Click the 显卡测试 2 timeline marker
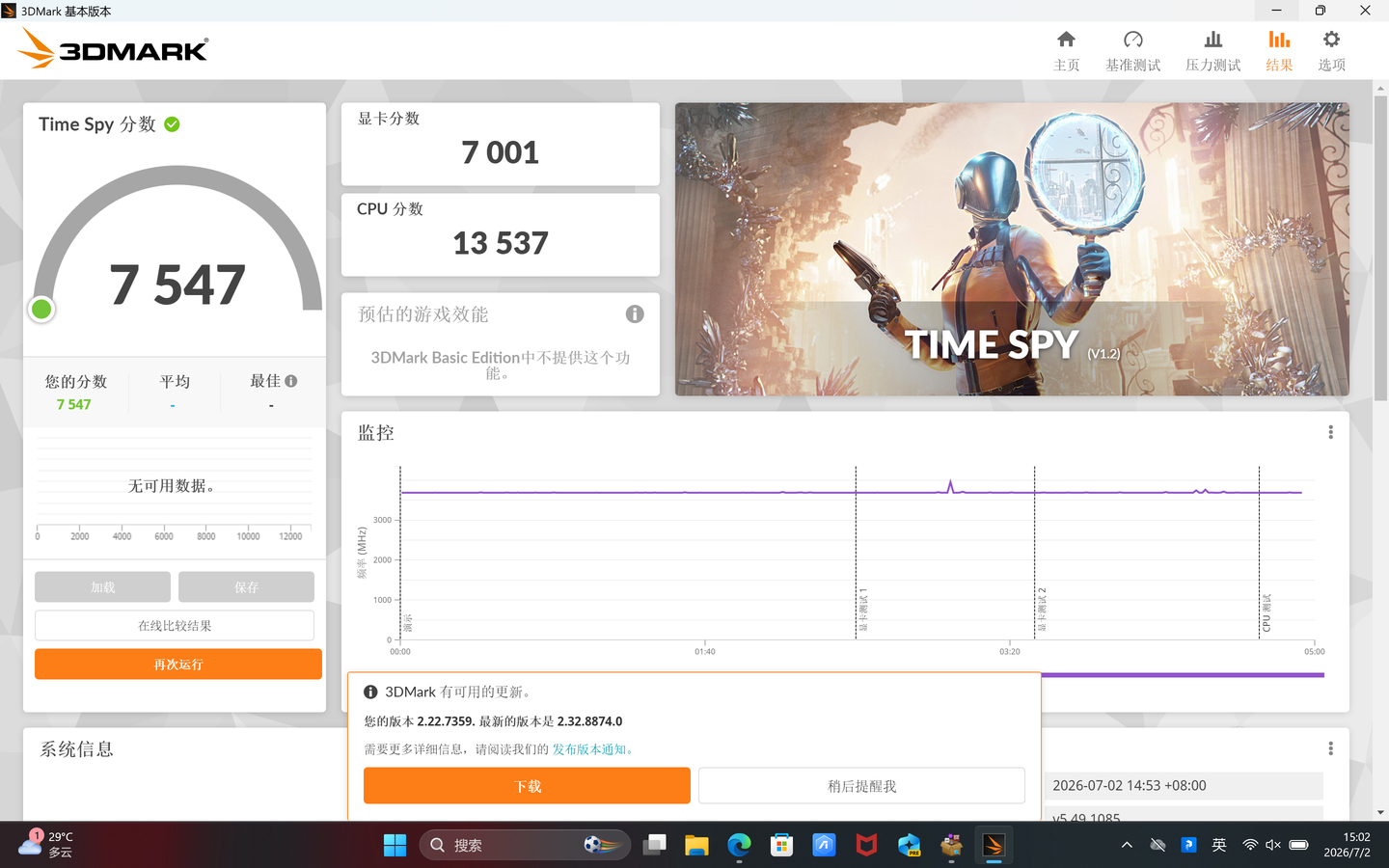This screenshot has width=1389, height=868. tap(1042, 610)
